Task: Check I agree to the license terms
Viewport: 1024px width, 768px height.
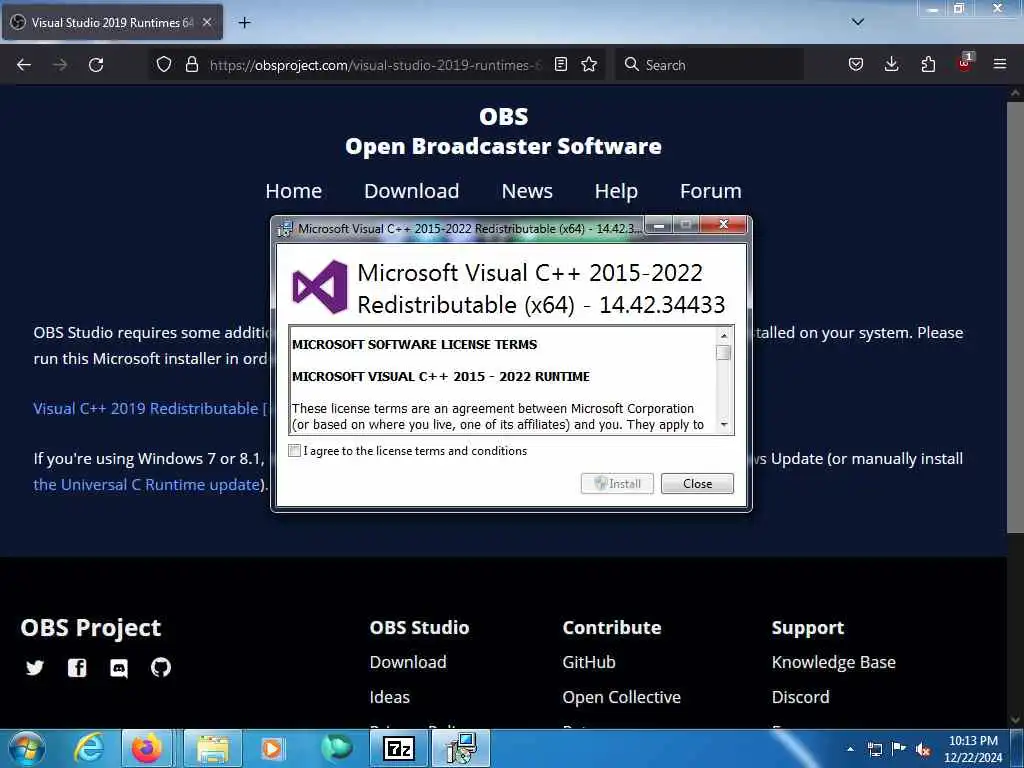Action: point(295,451)
